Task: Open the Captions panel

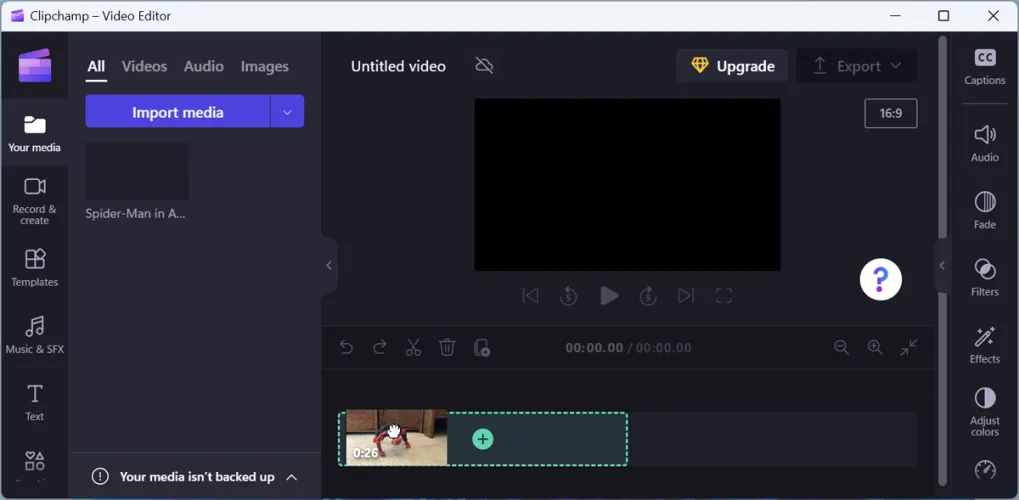Action: point(984,66)
